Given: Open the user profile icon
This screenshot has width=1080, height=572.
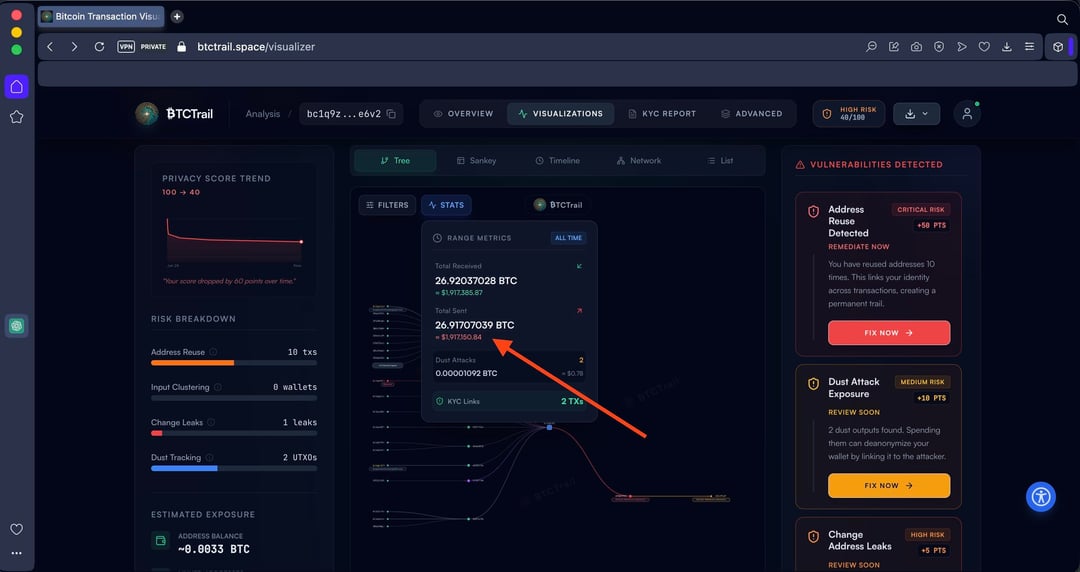Looking at the screenshot, I should point(967,114).
